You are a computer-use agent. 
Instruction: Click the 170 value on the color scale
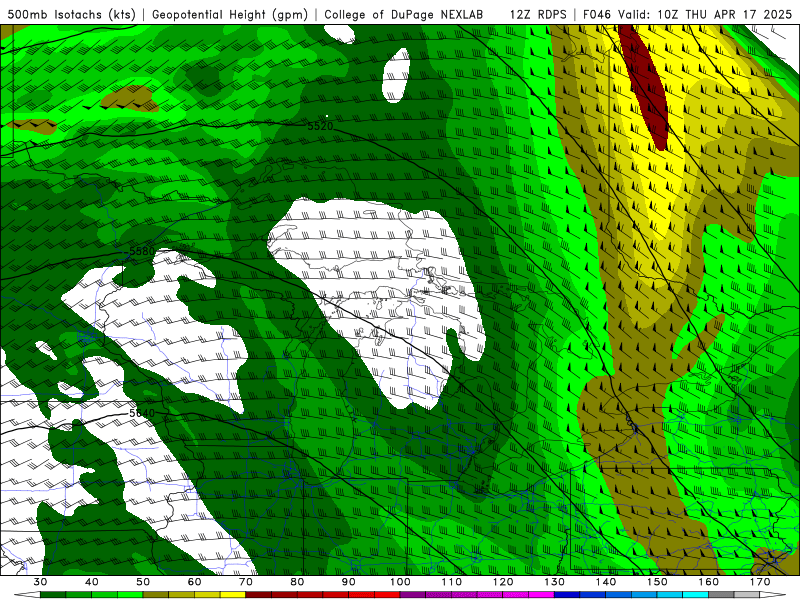760,582
